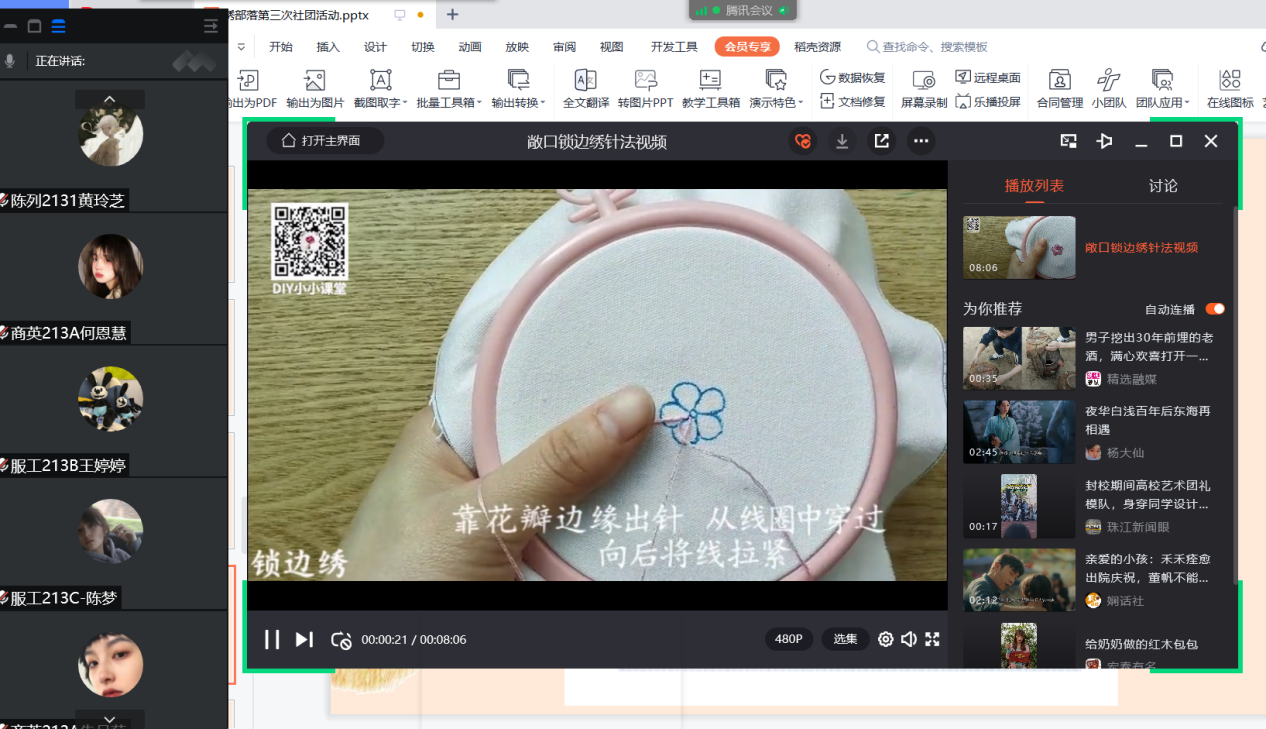Screen dimensions: 1266x729
Task: Switch the player to mini window mode
Action: point(1068,141)
